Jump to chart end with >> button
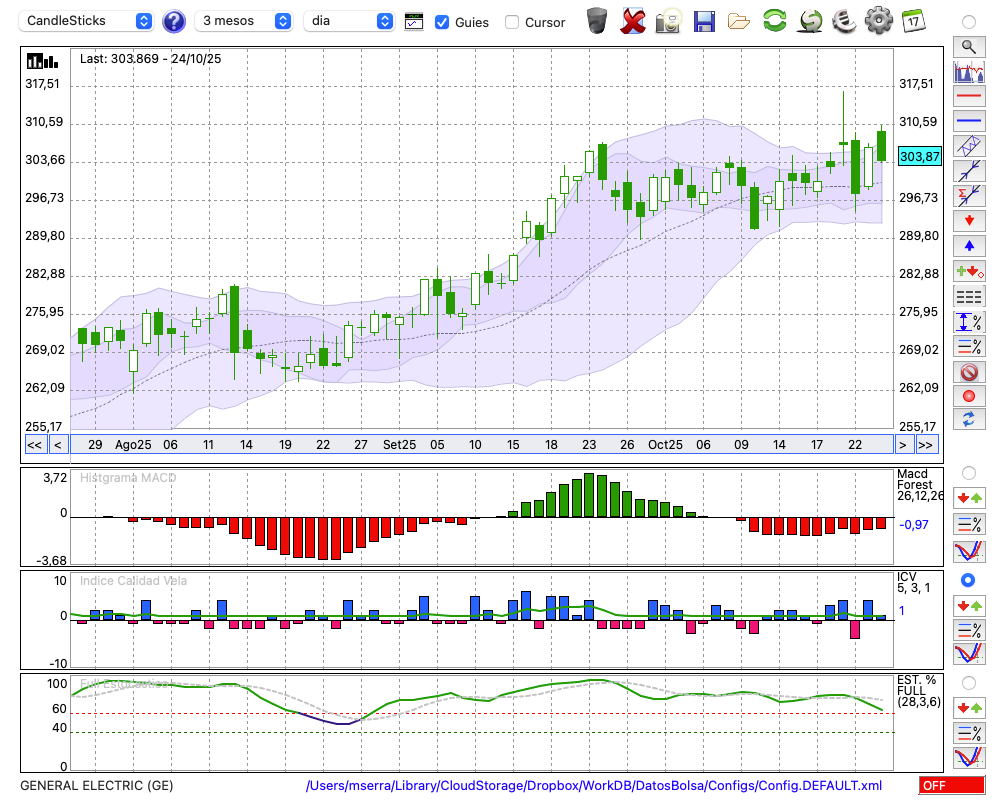This screenshot has width=1000, height=800. tap(926, 445)
